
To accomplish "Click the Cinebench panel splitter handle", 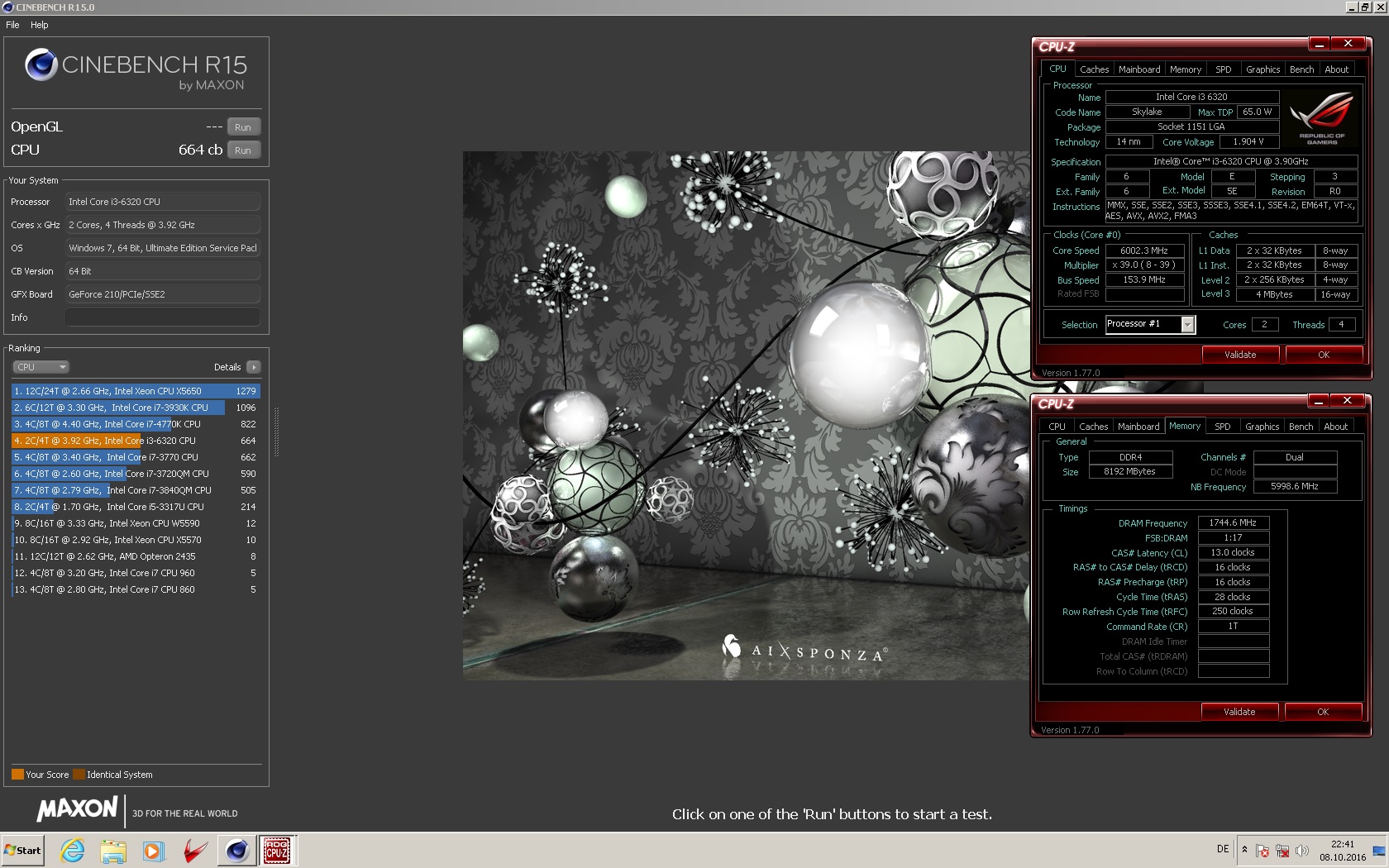I will pyautogui.click(x=276, y=432).
